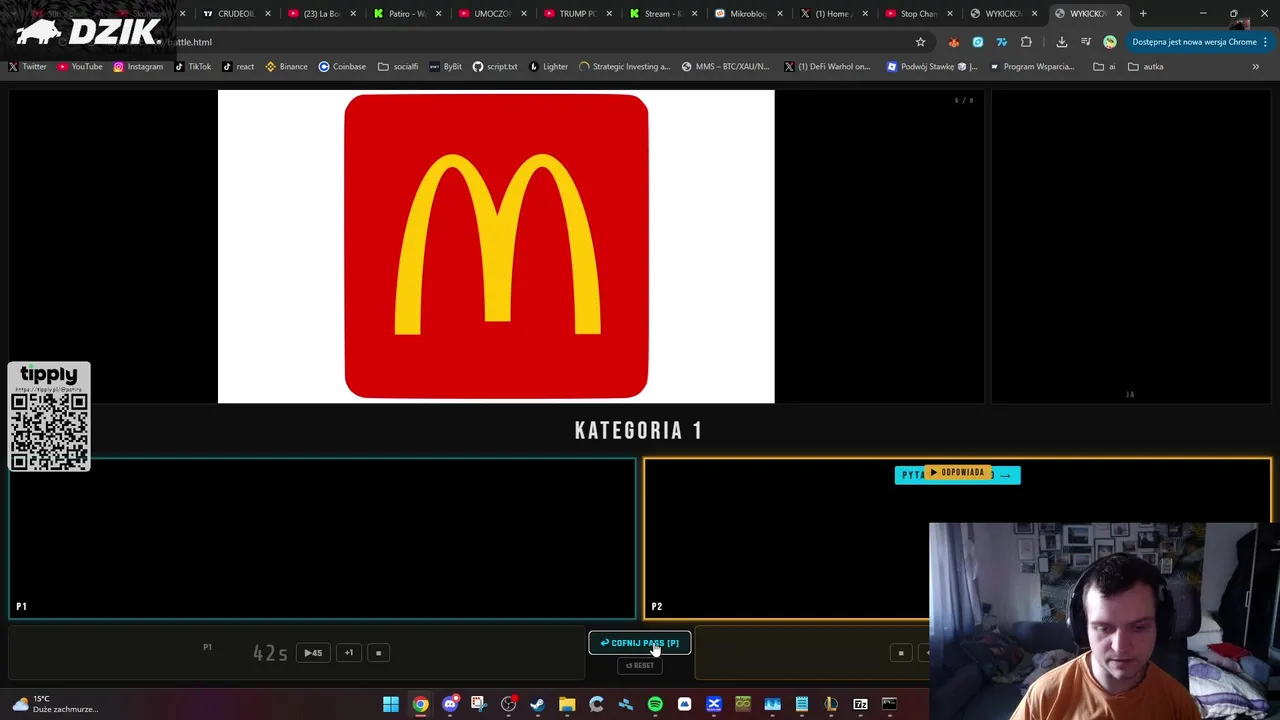Click the Odpowiada badge in P2 panel

pos(957,473)
